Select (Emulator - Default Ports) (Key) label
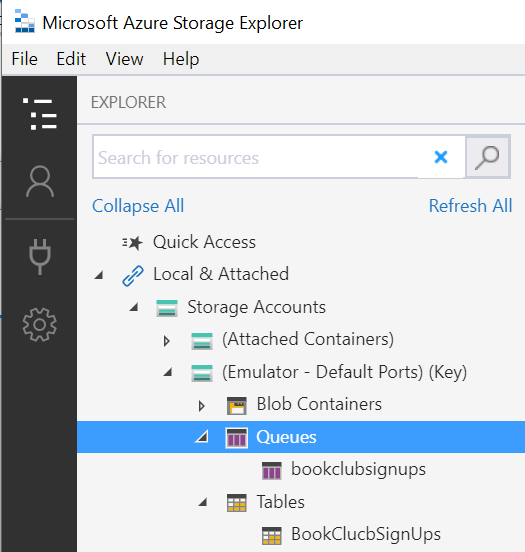Screen dimensions: 525x552 pyautogui.click(x=344, y=372)
